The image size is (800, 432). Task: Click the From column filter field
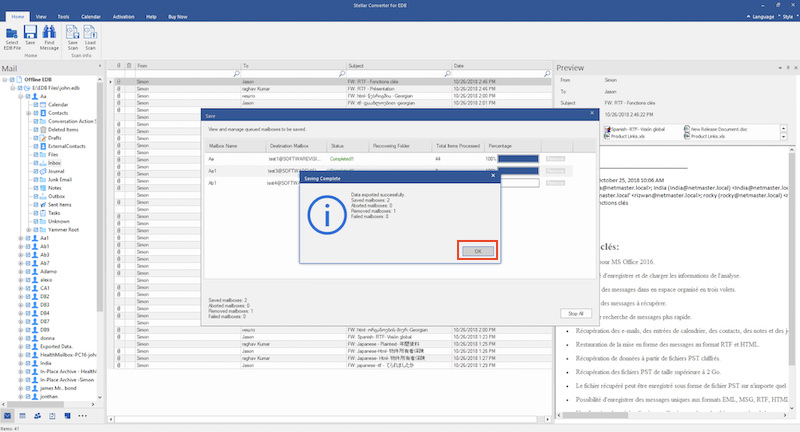(x=187, y=74)
